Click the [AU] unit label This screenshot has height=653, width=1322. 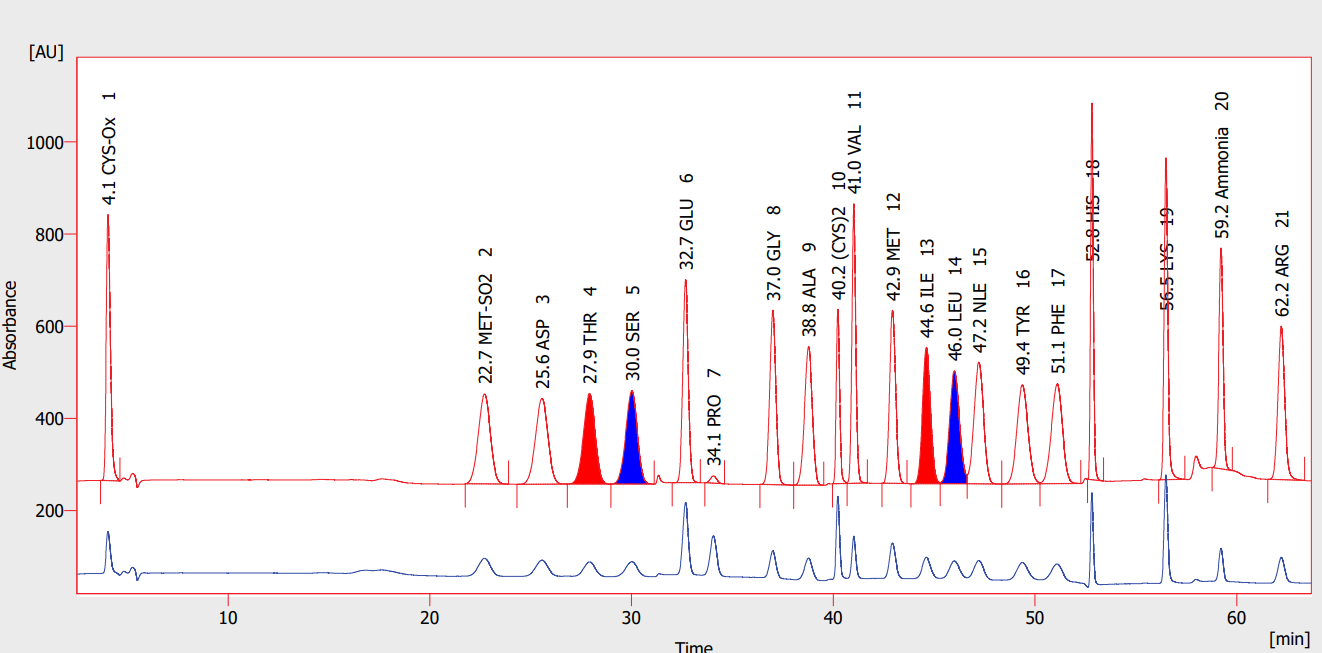46,52
